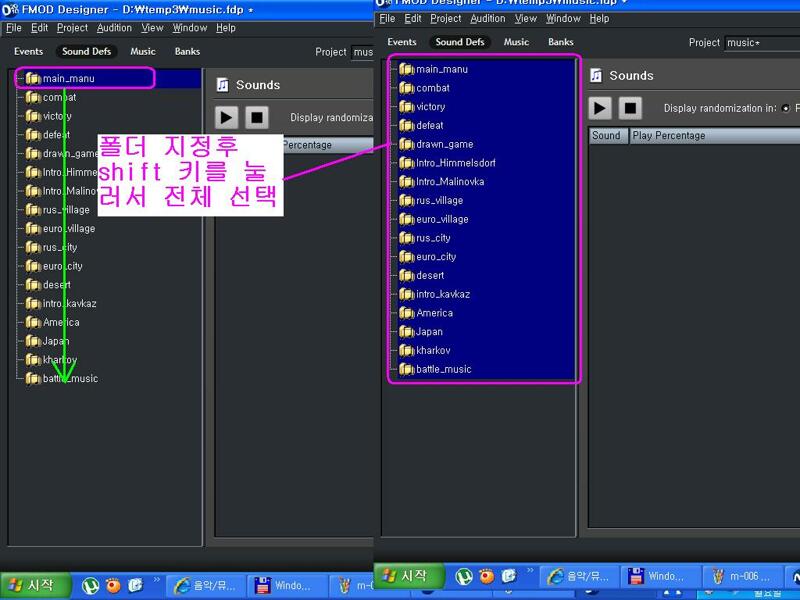The width and height of the screenshot is (800, 600).
Task: Click 시작 Start button on left taskbar
Action: click(x=35, y=585)
